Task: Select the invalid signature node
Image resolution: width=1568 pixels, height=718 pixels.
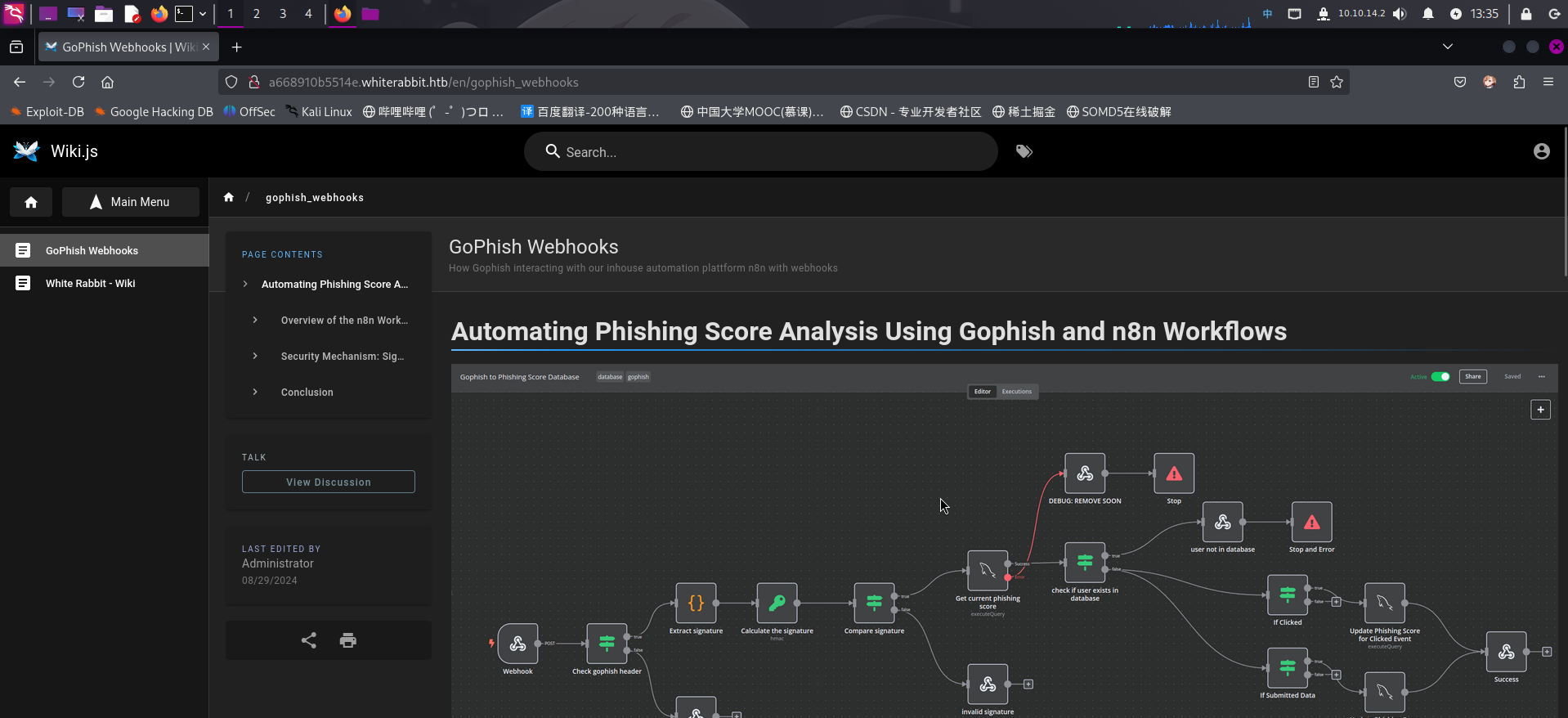Action: [x=988, y=684]
